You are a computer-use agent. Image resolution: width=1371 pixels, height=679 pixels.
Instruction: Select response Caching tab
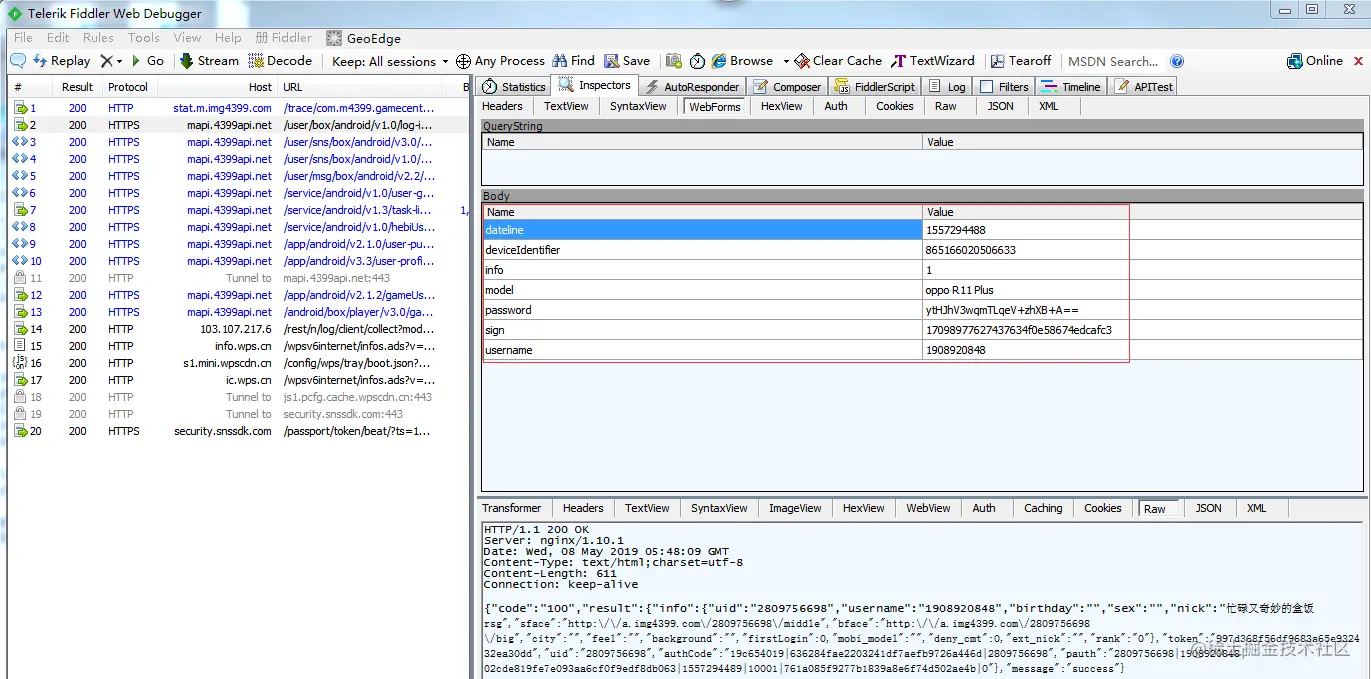coord(1043,508)
